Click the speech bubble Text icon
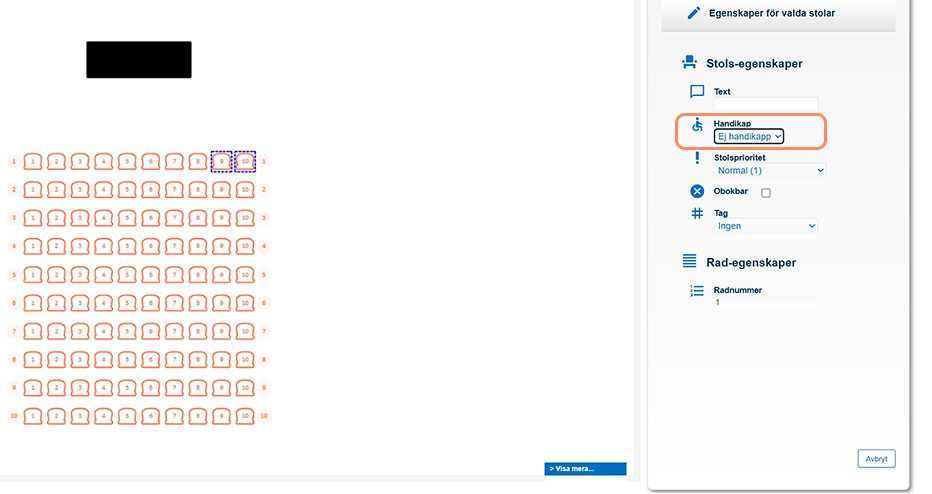Screen dimensions: 932x494 697,91
